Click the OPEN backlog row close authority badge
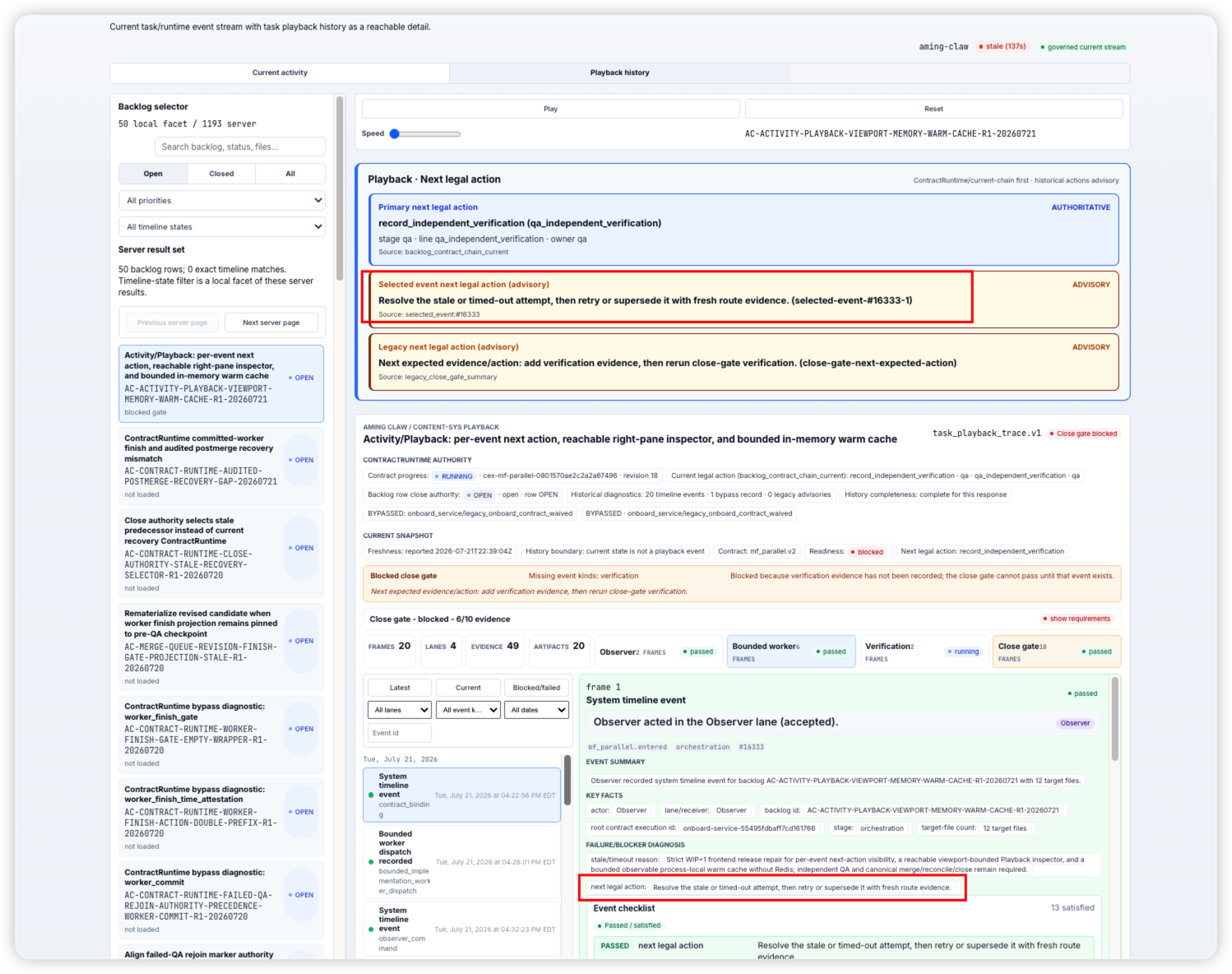The width and height of the screenshot is (1232, 974). (x=479, y=495)
